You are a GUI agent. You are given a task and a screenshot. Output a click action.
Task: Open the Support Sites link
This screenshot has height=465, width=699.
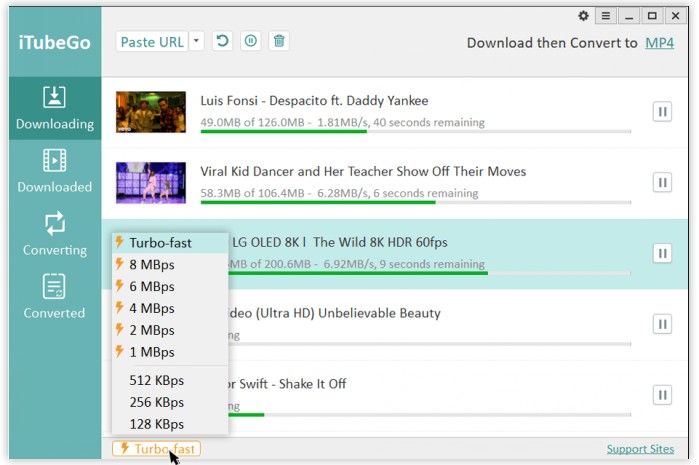(640, 449)
